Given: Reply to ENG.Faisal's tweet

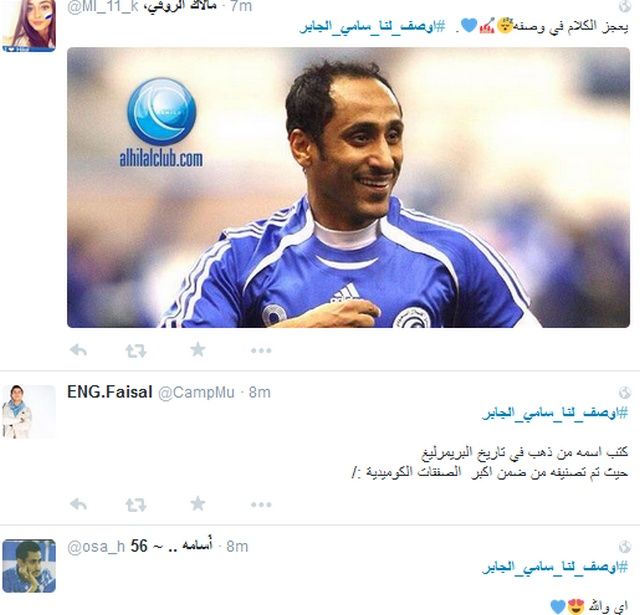Looking at the screenshot, I should point(78,504).
